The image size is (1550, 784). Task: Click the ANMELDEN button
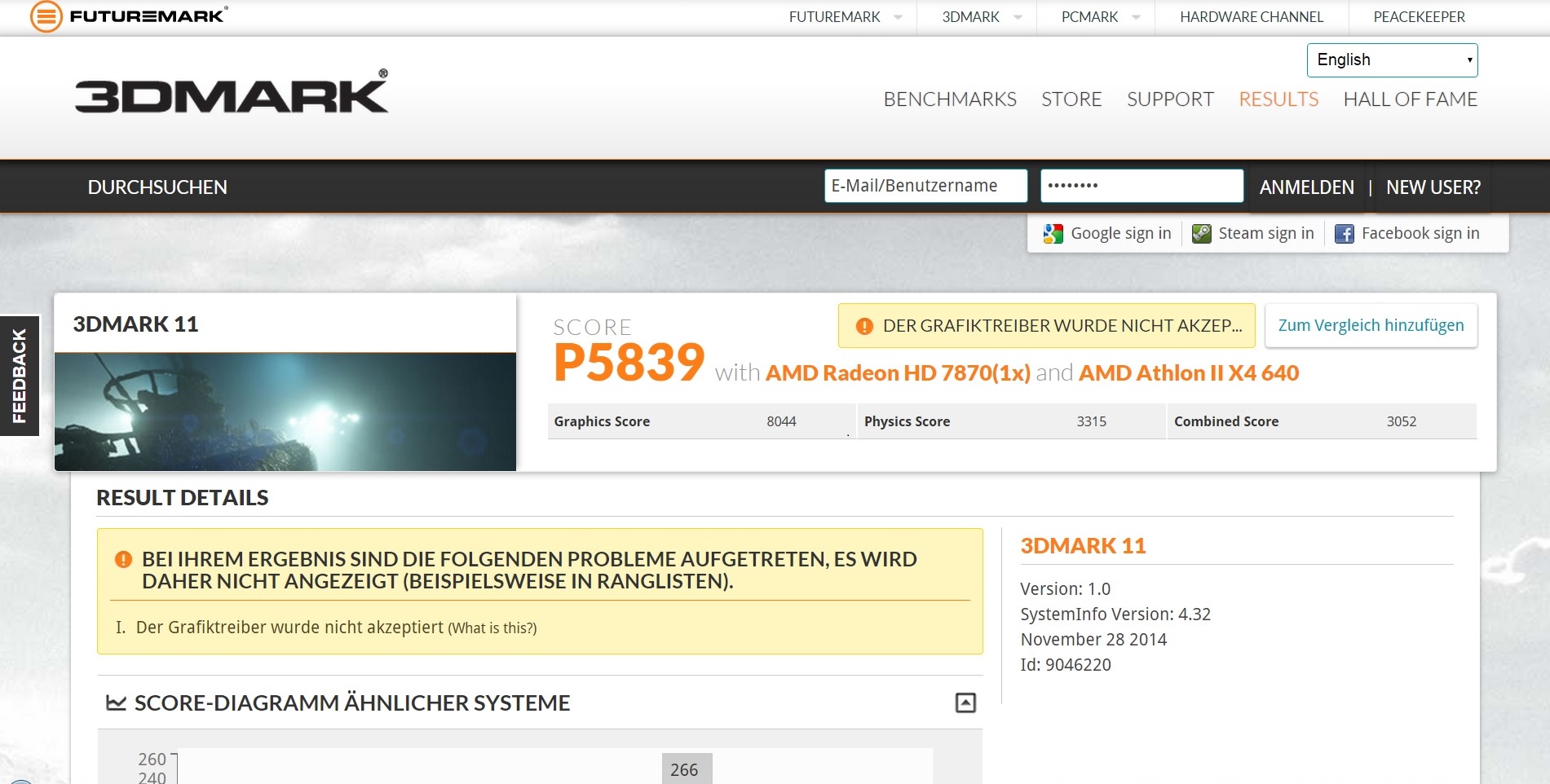[1306, 187]
